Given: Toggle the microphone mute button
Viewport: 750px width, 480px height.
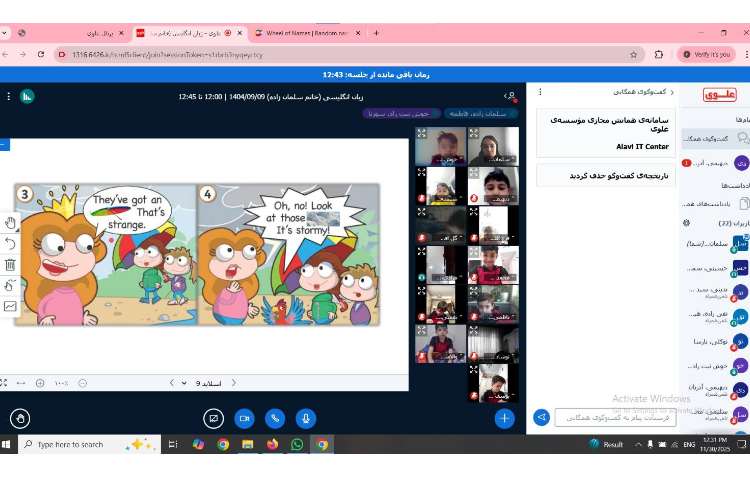Looking at the screenshot, I should pos(305,418).
